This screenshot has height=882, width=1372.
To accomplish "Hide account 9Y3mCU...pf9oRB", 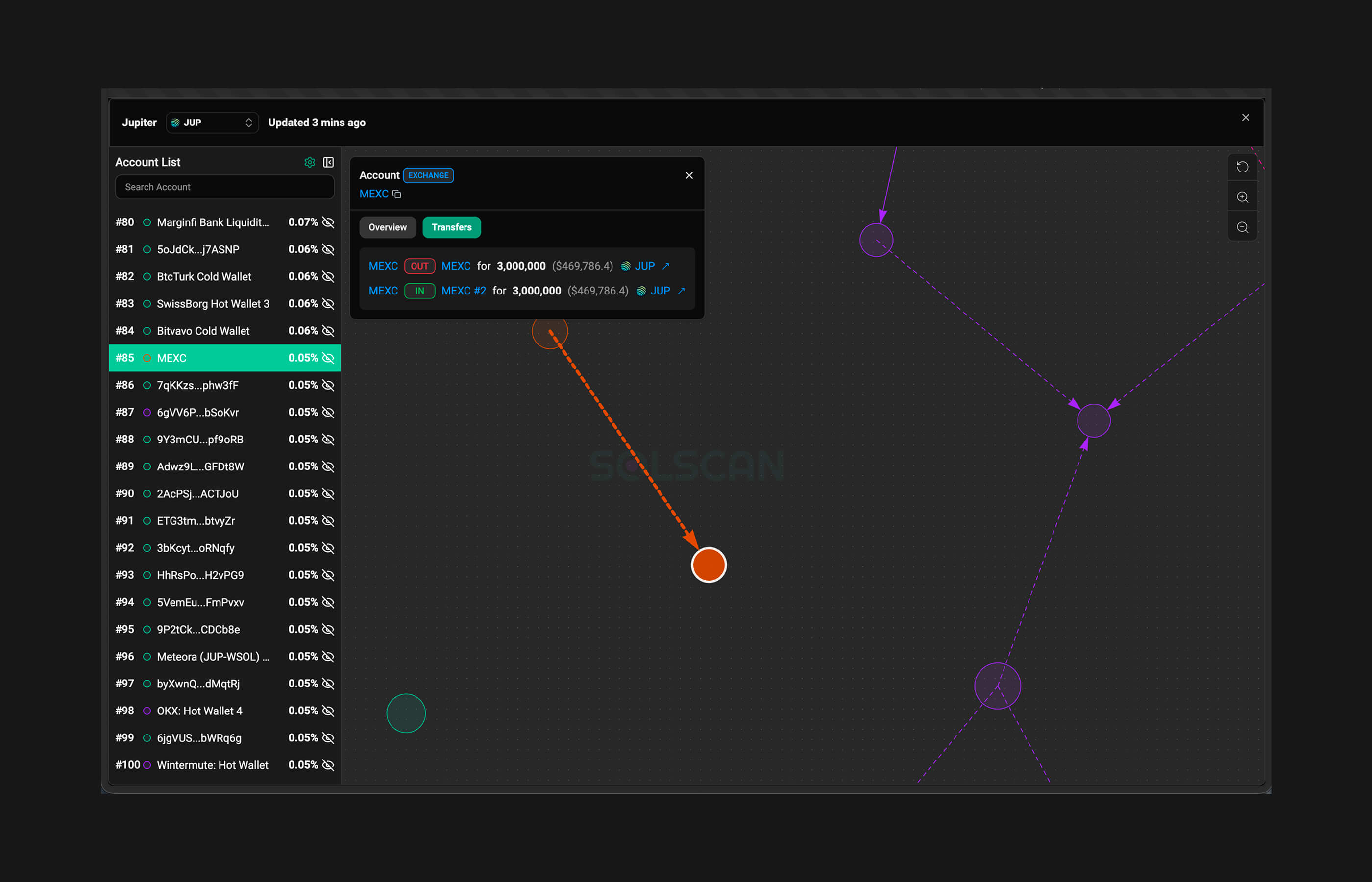I will (x=328, y=439).
